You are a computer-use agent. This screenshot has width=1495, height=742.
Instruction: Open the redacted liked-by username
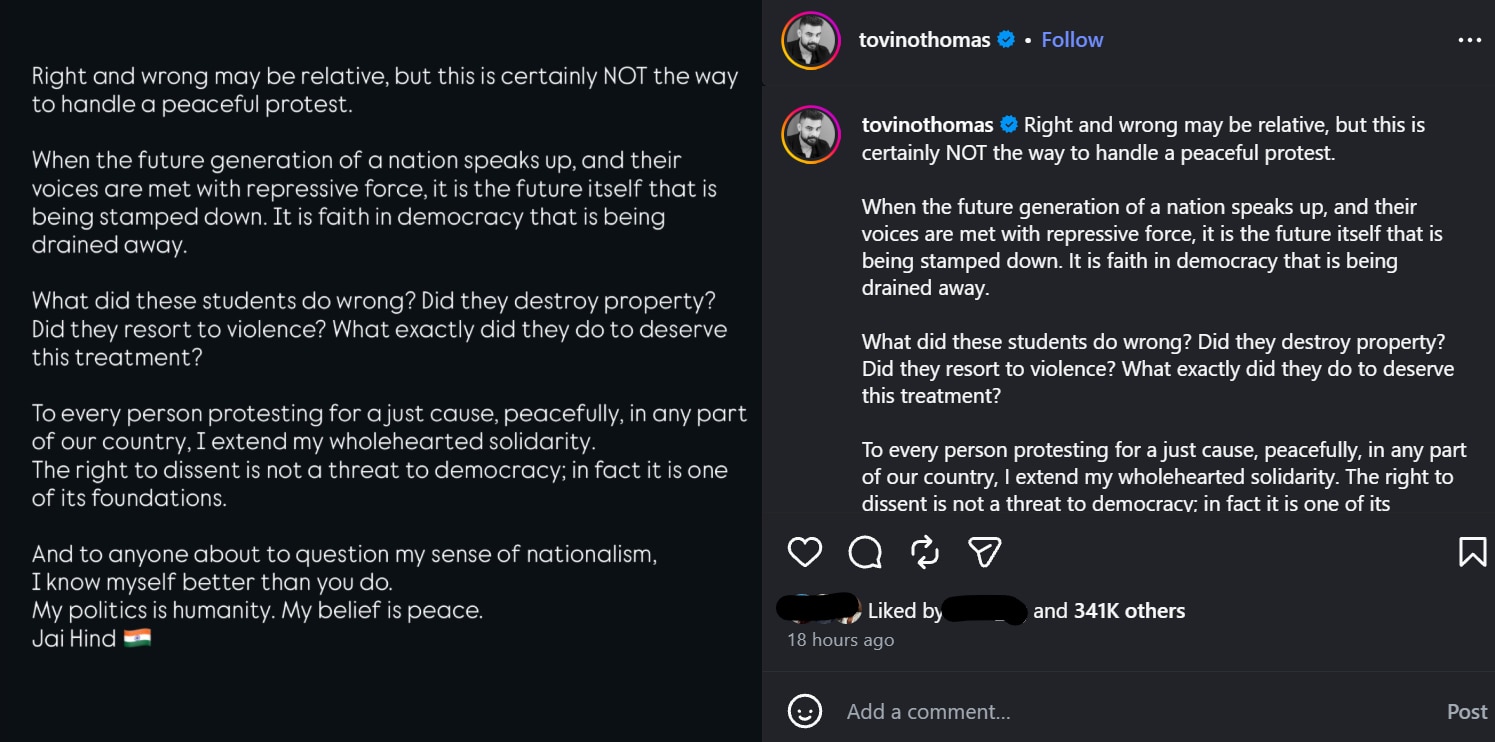pos(985,610)
